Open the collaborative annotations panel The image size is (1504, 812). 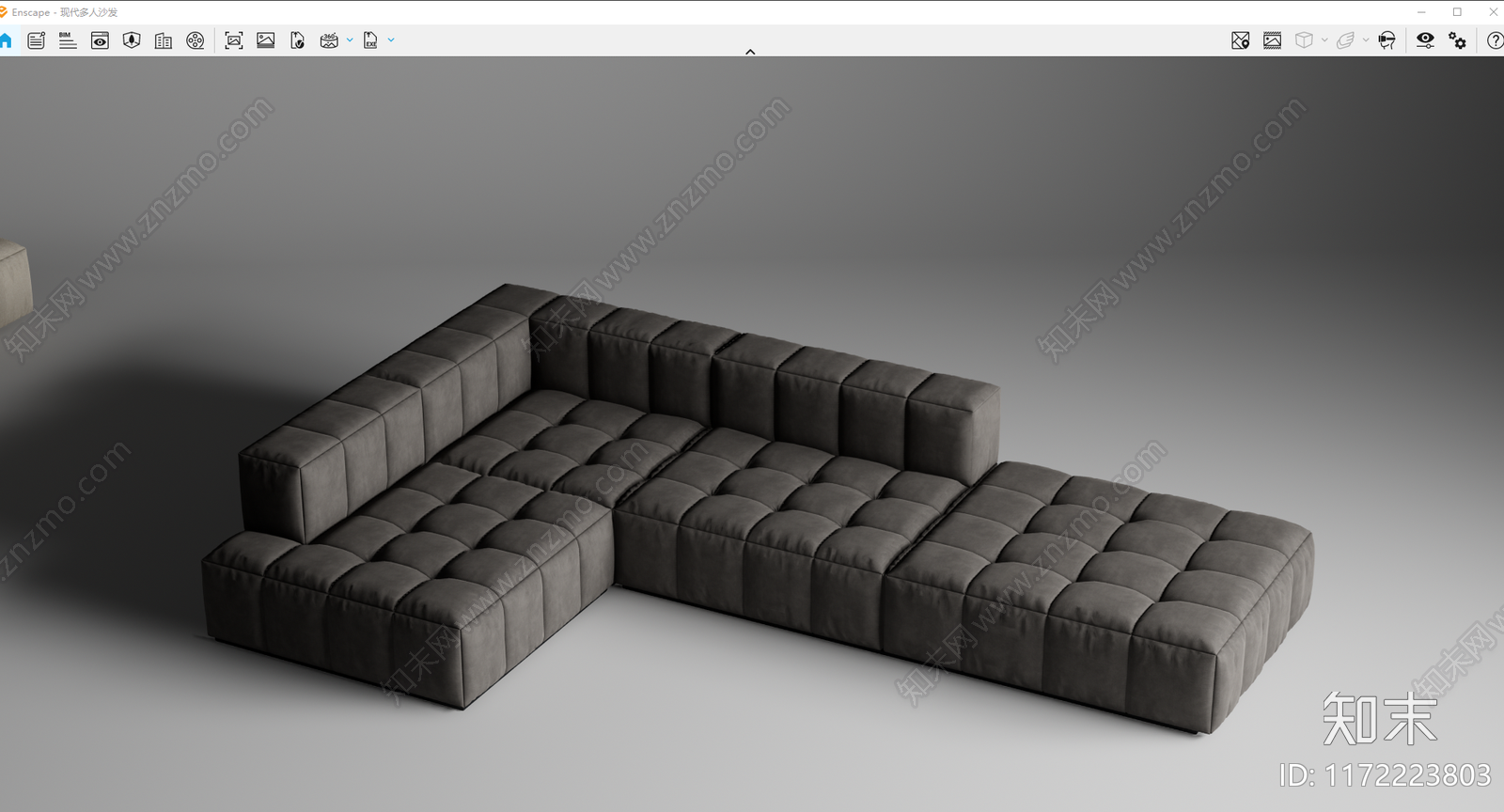pos(37,40)
